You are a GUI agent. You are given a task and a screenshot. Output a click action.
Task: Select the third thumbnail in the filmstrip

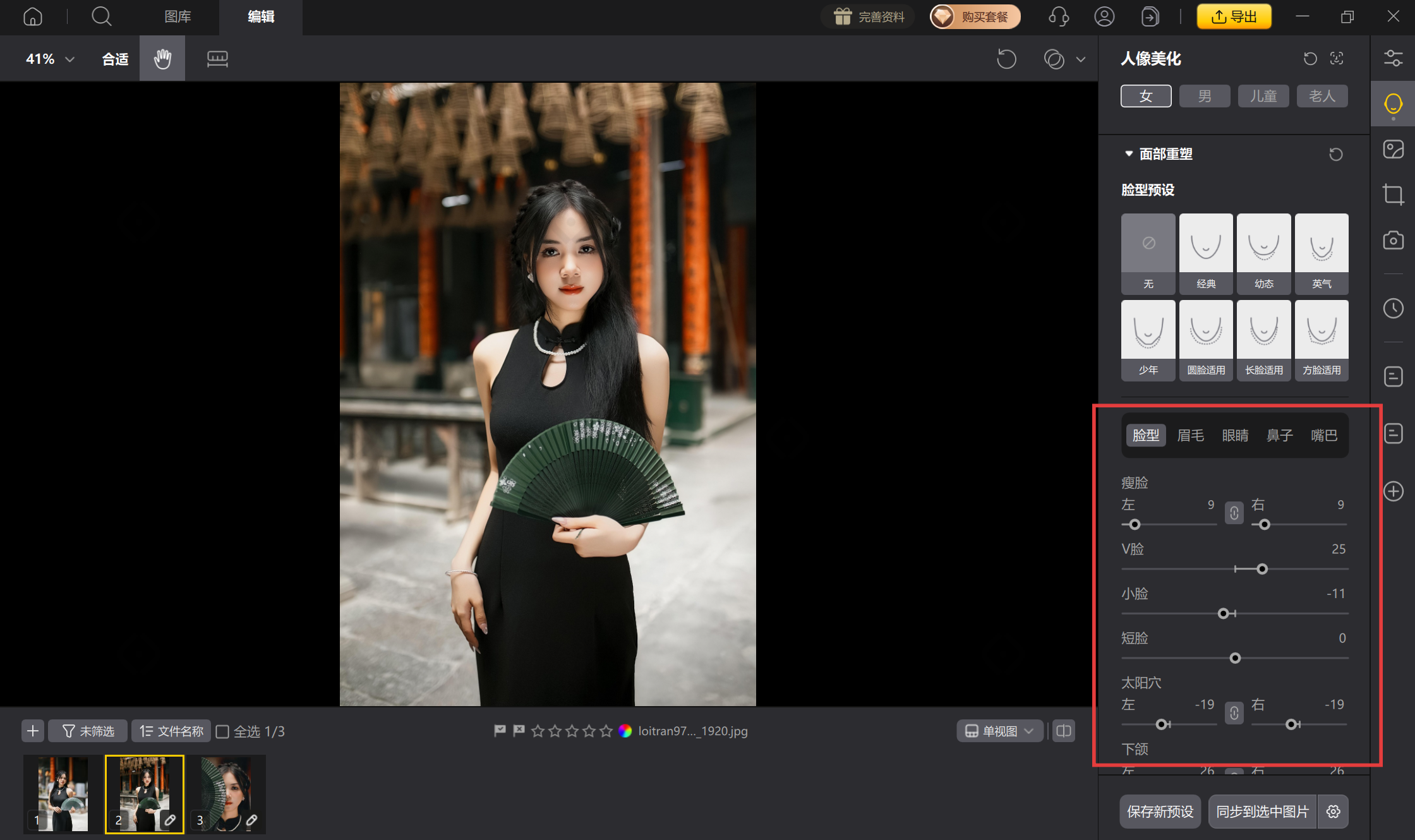coord(226,794)
